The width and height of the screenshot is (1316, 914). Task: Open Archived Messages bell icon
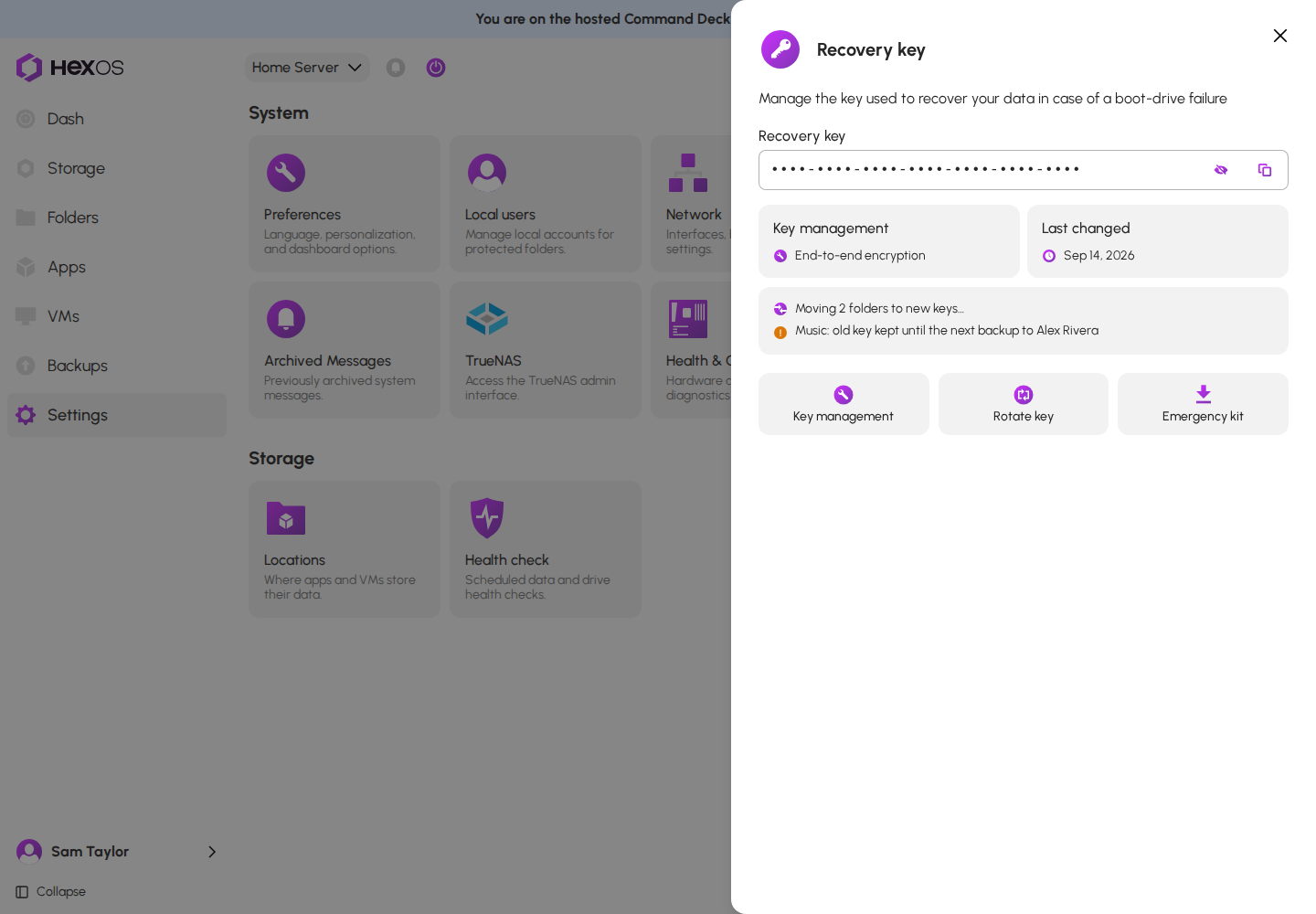pyautogui.click(x=286, y=319)
